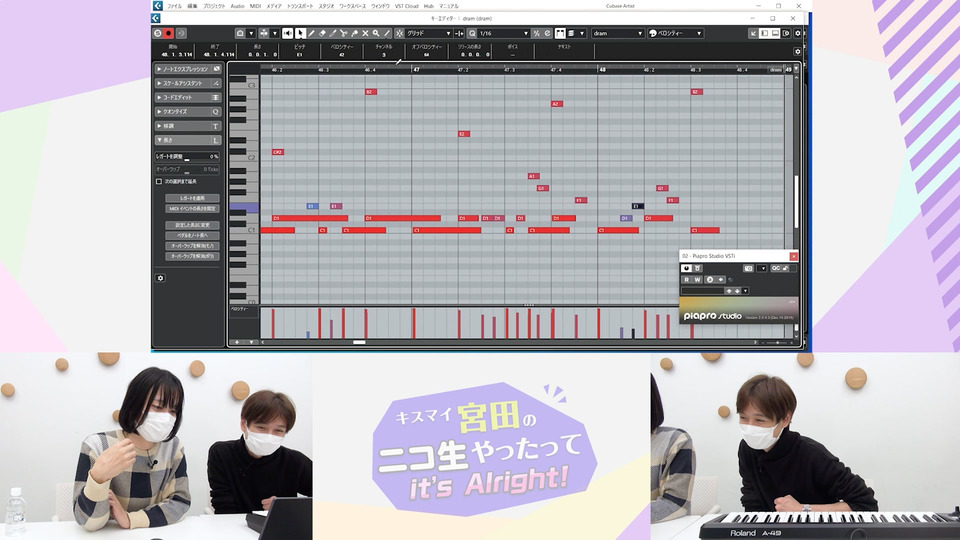Expand スケールアシスタント section
This screenshot has height=540, width=960.
pos(188,83)
